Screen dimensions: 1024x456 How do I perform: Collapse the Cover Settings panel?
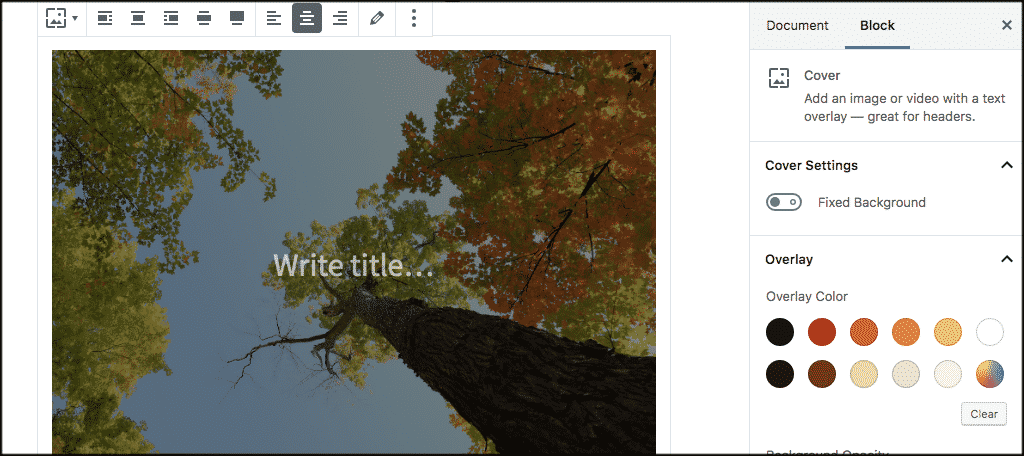pyautogui.click(x=1006, y=165)
